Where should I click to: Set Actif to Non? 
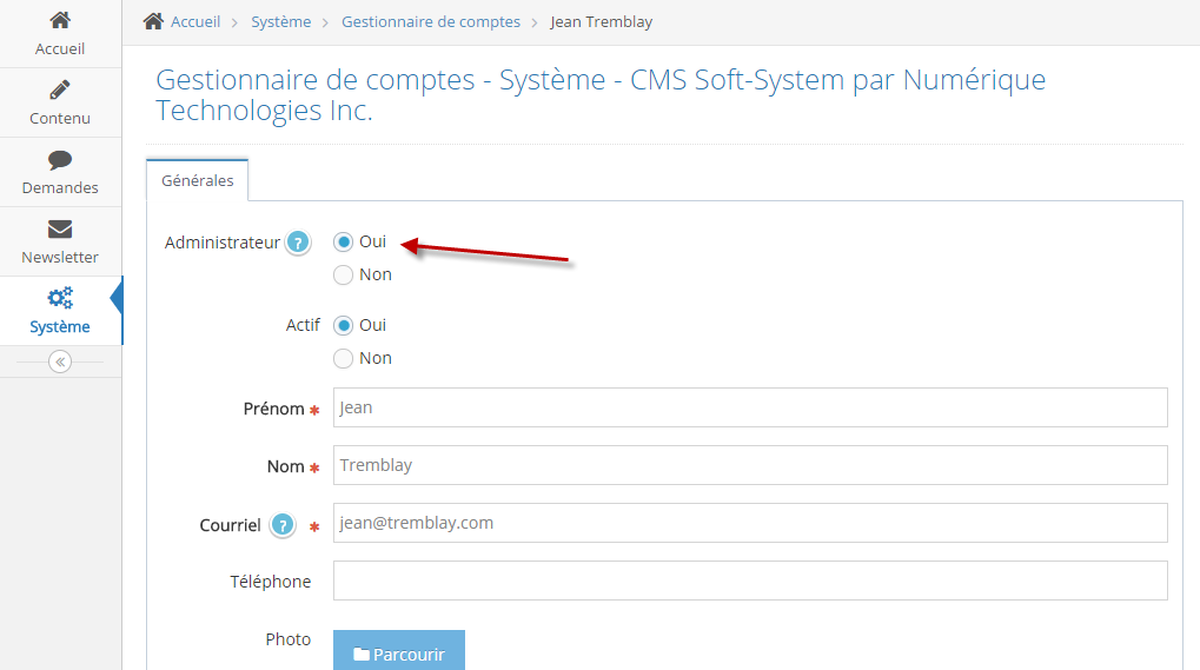[344, 358]
